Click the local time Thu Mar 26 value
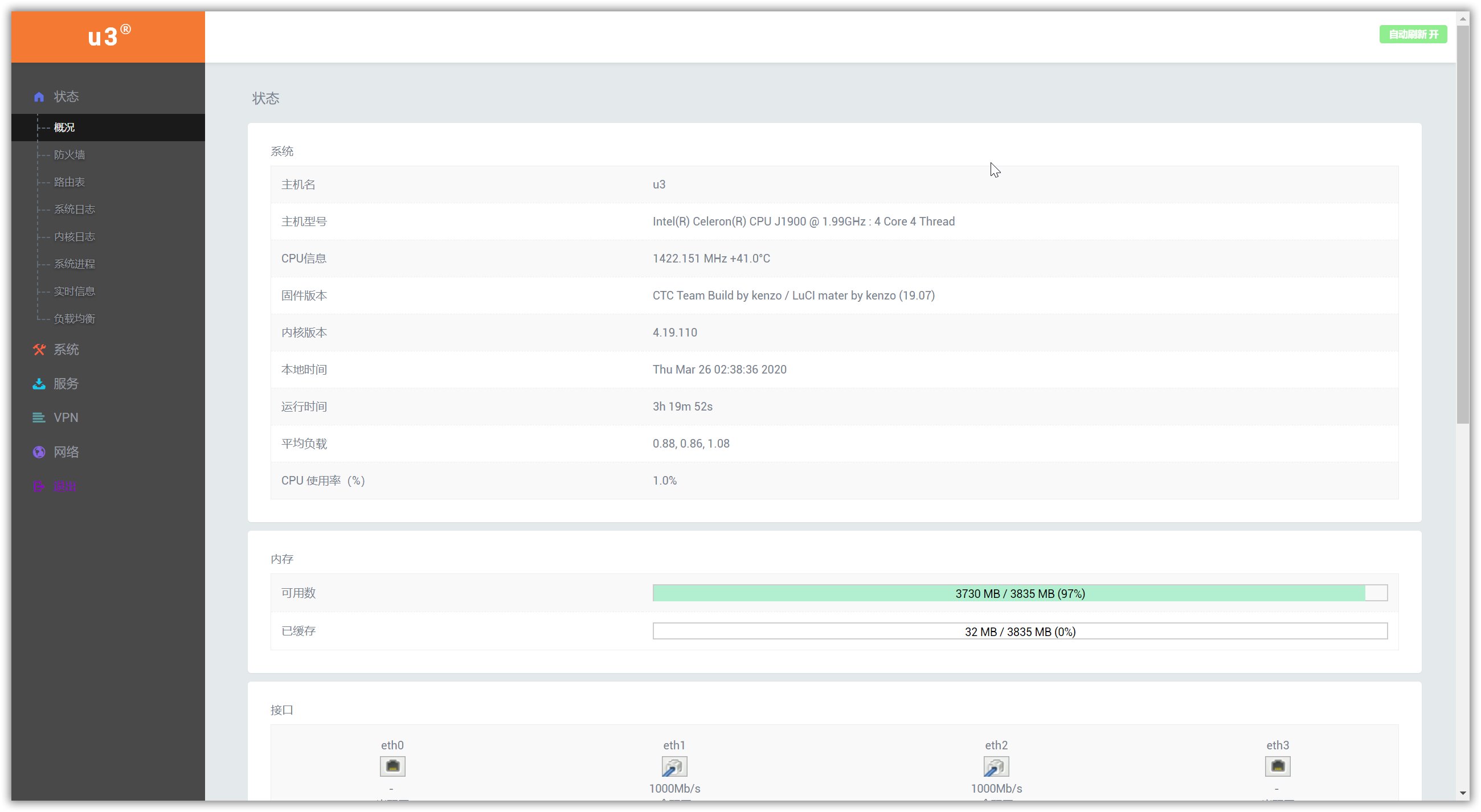The width and height of the screenshot is (1481, 812). click(719, 370)
